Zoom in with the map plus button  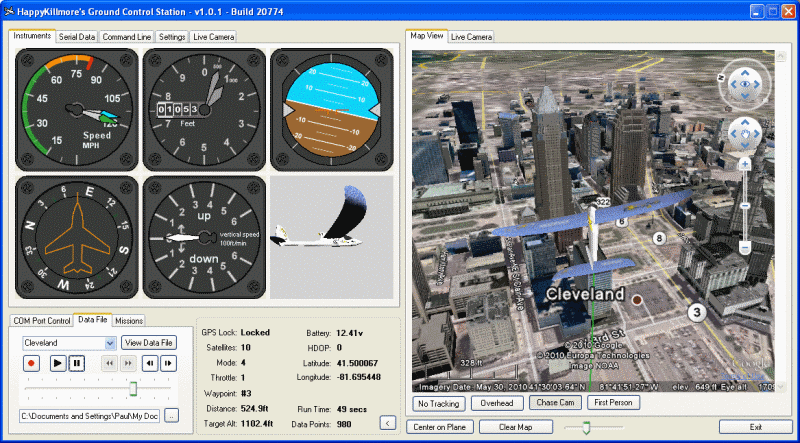pyautogui.click(x=745, y=164)
